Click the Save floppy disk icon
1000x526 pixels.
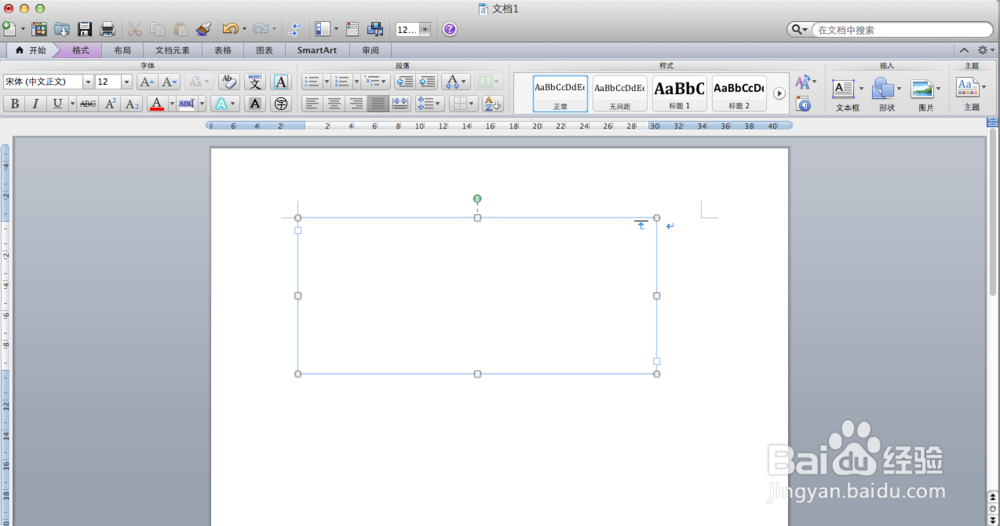[85, 29]
